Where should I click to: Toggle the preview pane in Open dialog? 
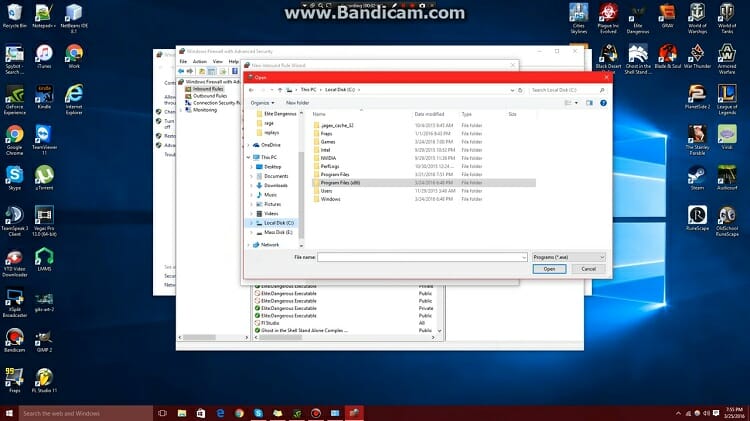(589, 103)
